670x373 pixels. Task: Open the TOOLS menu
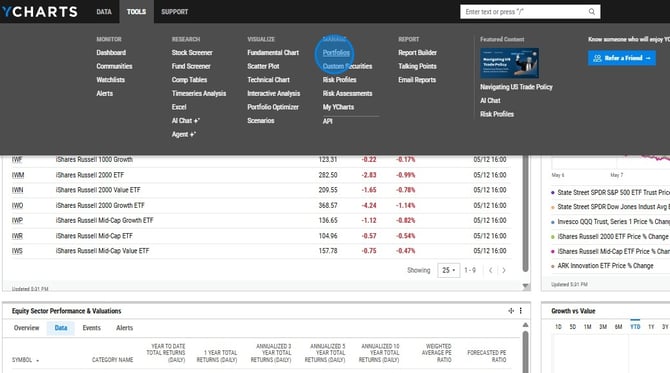point(136,12)
